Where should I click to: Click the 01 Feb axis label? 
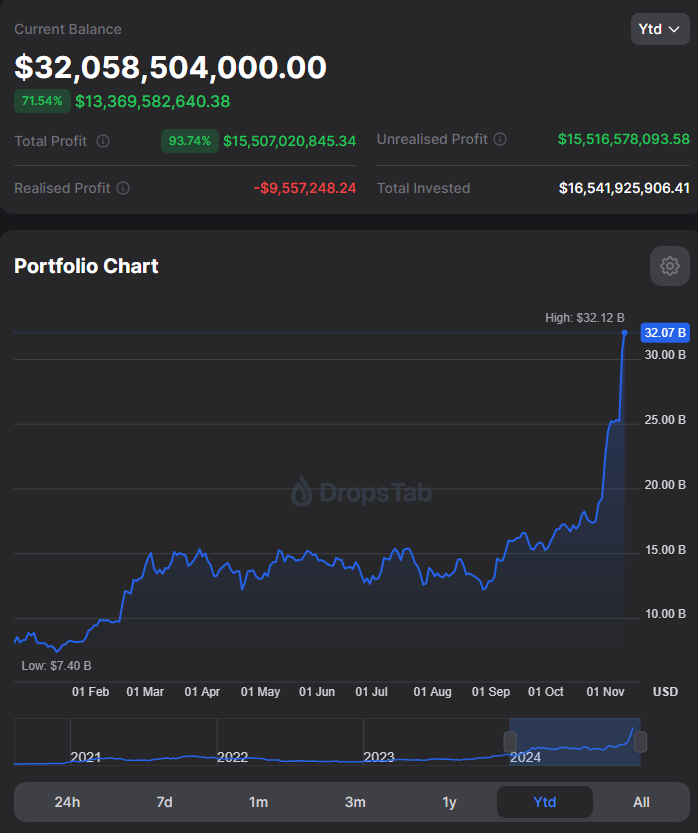tap(90, 692)
